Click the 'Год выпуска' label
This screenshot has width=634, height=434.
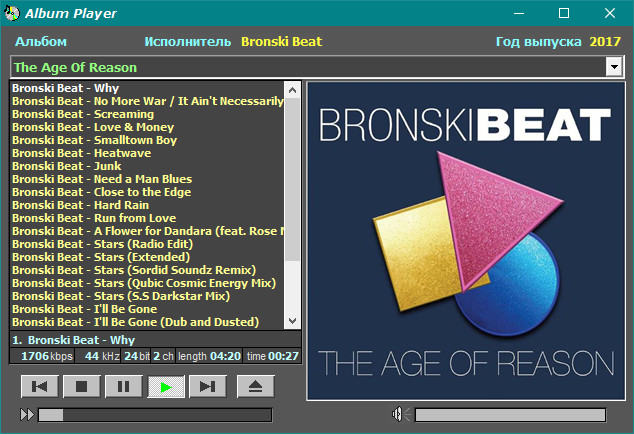point(539,42)
